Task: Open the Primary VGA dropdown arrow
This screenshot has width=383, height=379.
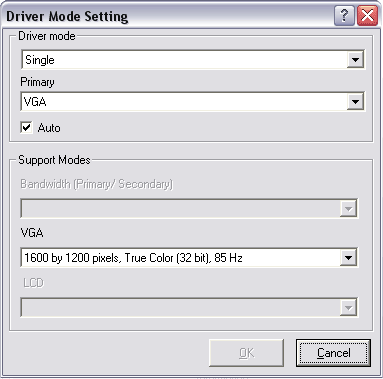Action: [355, 102]
